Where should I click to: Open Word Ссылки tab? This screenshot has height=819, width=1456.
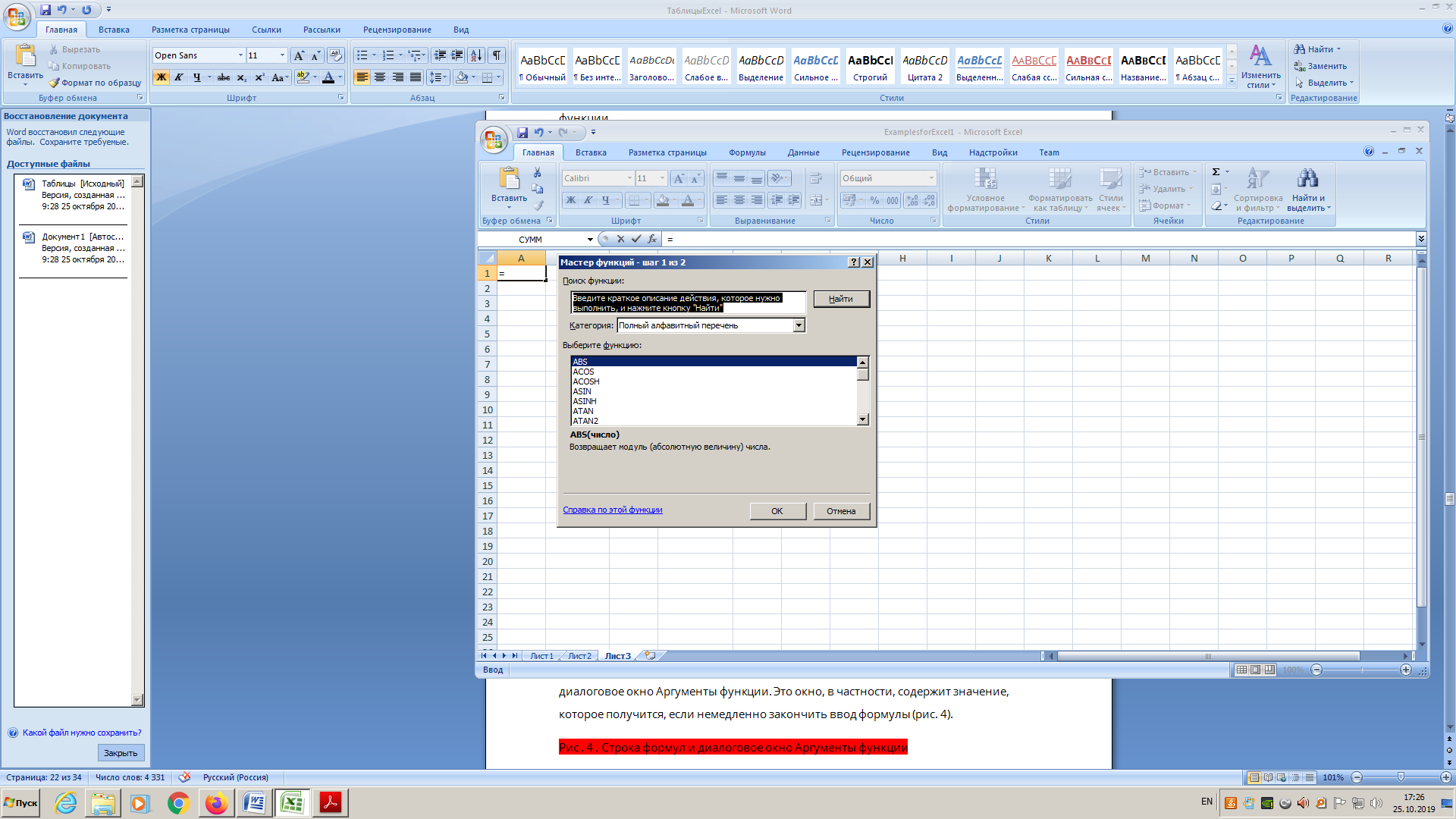click(266, 30)
